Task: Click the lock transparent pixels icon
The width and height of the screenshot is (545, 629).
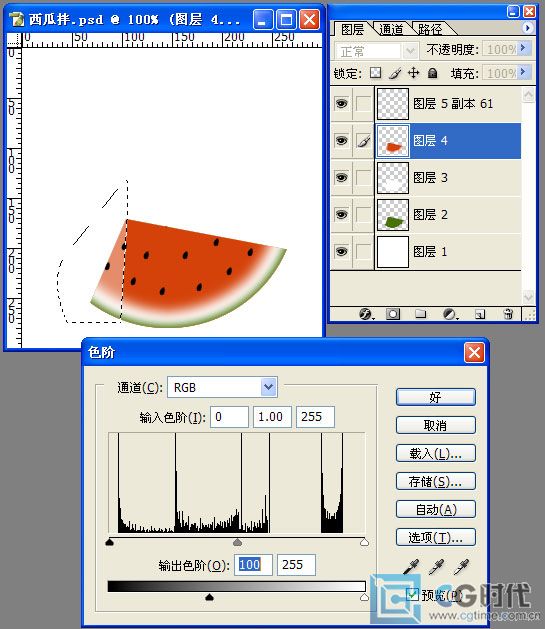Action: tap(375, 73)
